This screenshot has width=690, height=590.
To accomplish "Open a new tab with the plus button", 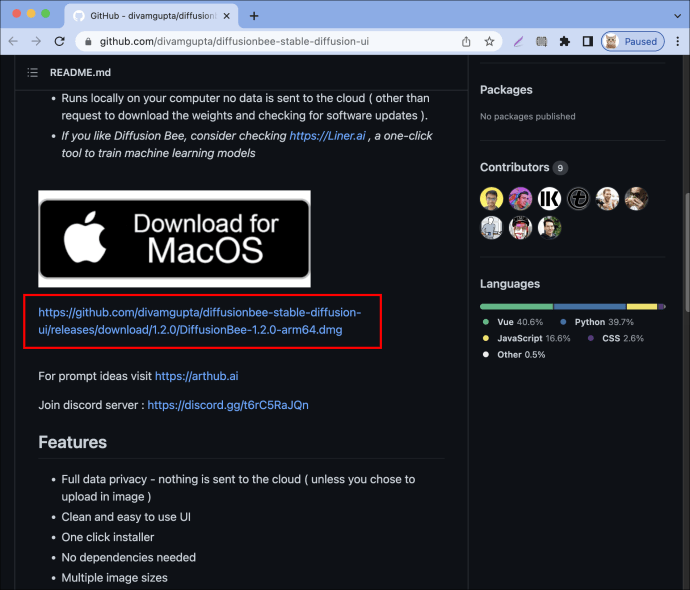I will (x=254, y=16).
